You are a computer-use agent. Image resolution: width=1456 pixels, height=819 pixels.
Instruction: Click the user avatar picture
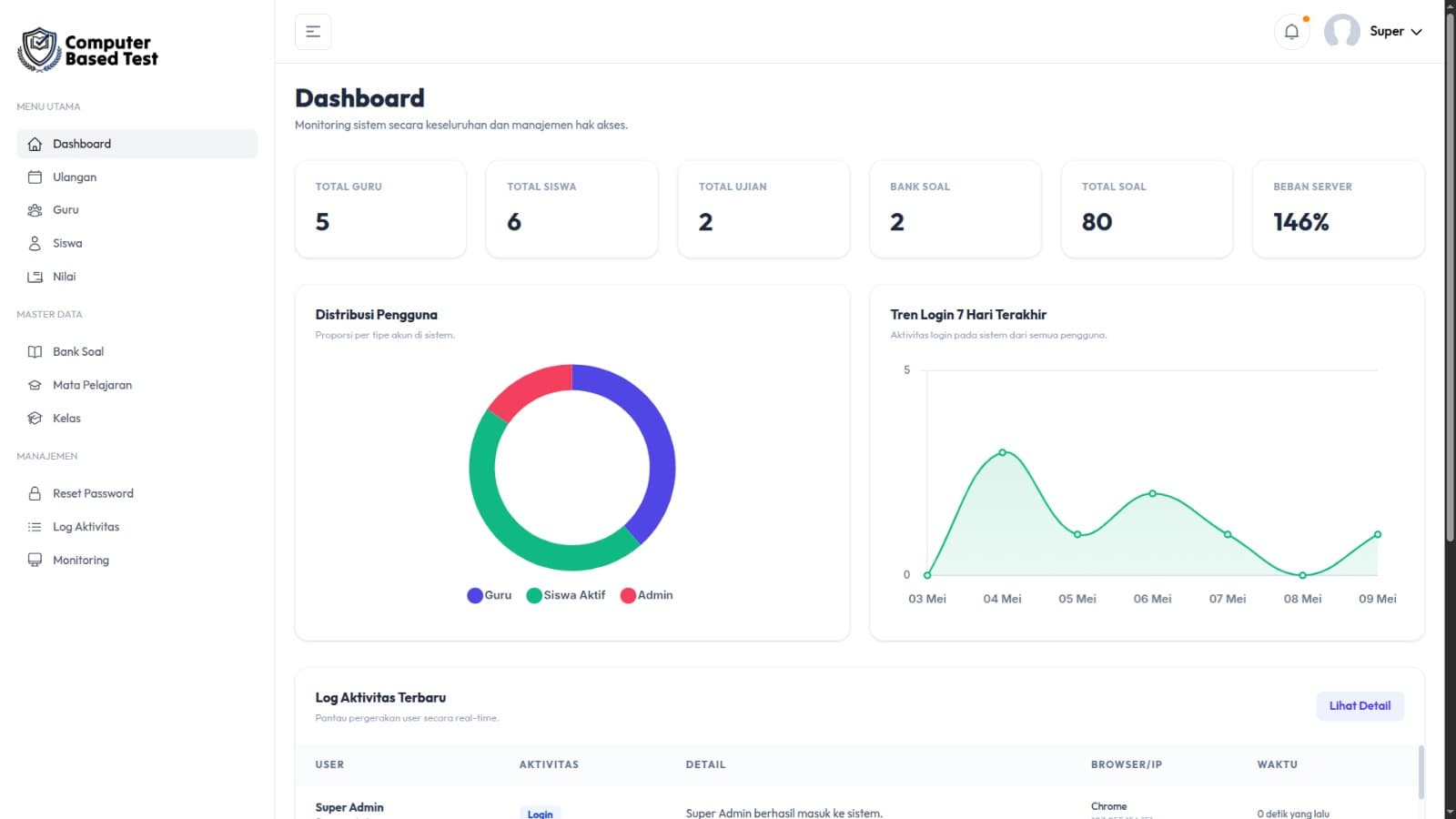(x=1341, y=32)
